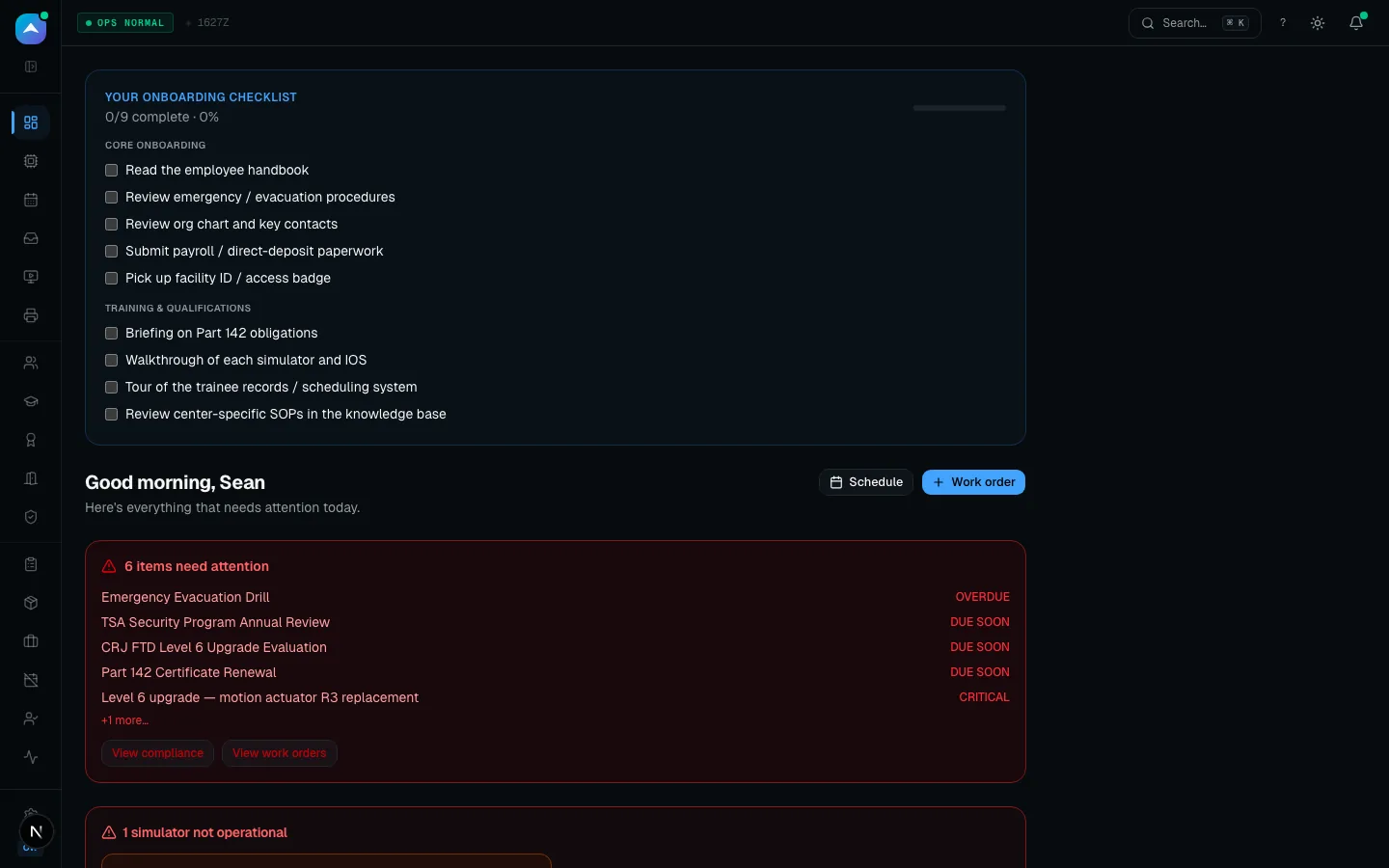Click View compliance button
Image resolution: width=1389 pixels, height=868 pixels.
(x=157, y=753)
